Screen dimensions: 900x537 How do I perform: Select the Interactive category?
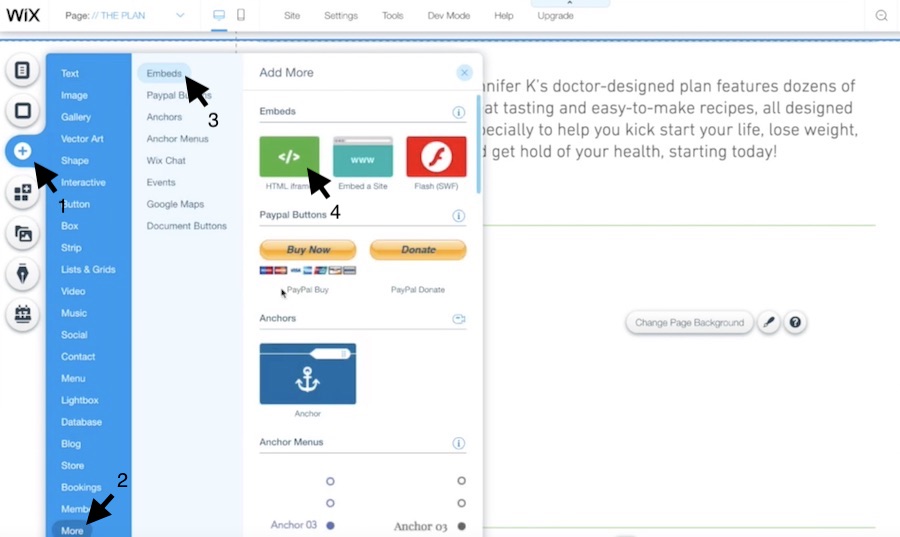[83, 182]
